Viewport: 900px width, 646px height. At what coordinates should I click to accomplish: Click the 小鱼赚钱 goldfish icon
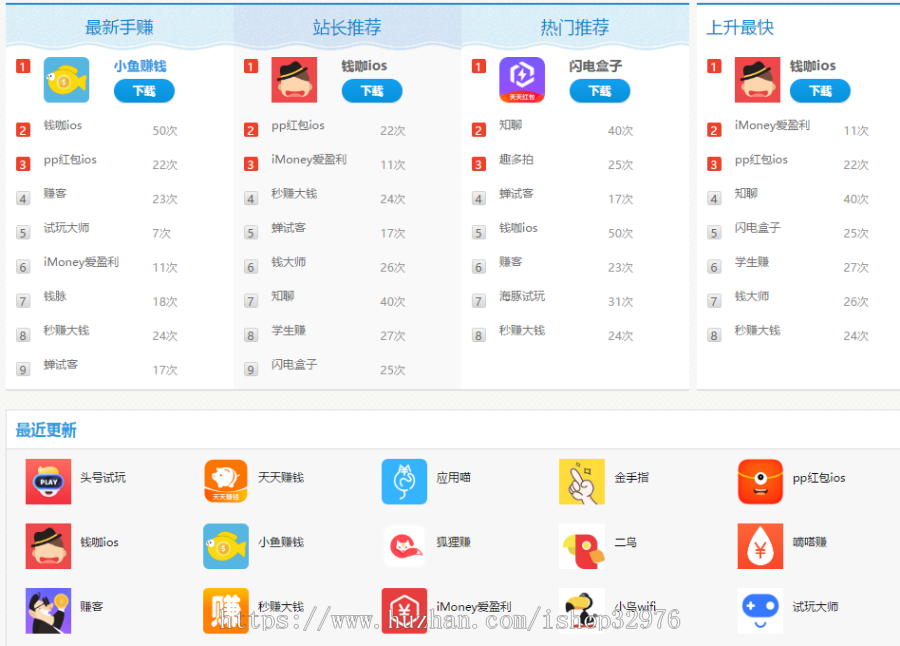tap(65, 80)
